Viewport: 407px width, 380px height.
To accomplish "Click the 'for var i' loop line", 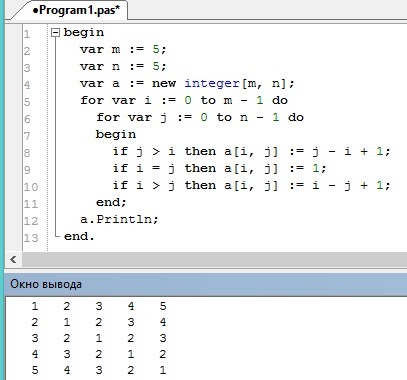I will 184,100.
